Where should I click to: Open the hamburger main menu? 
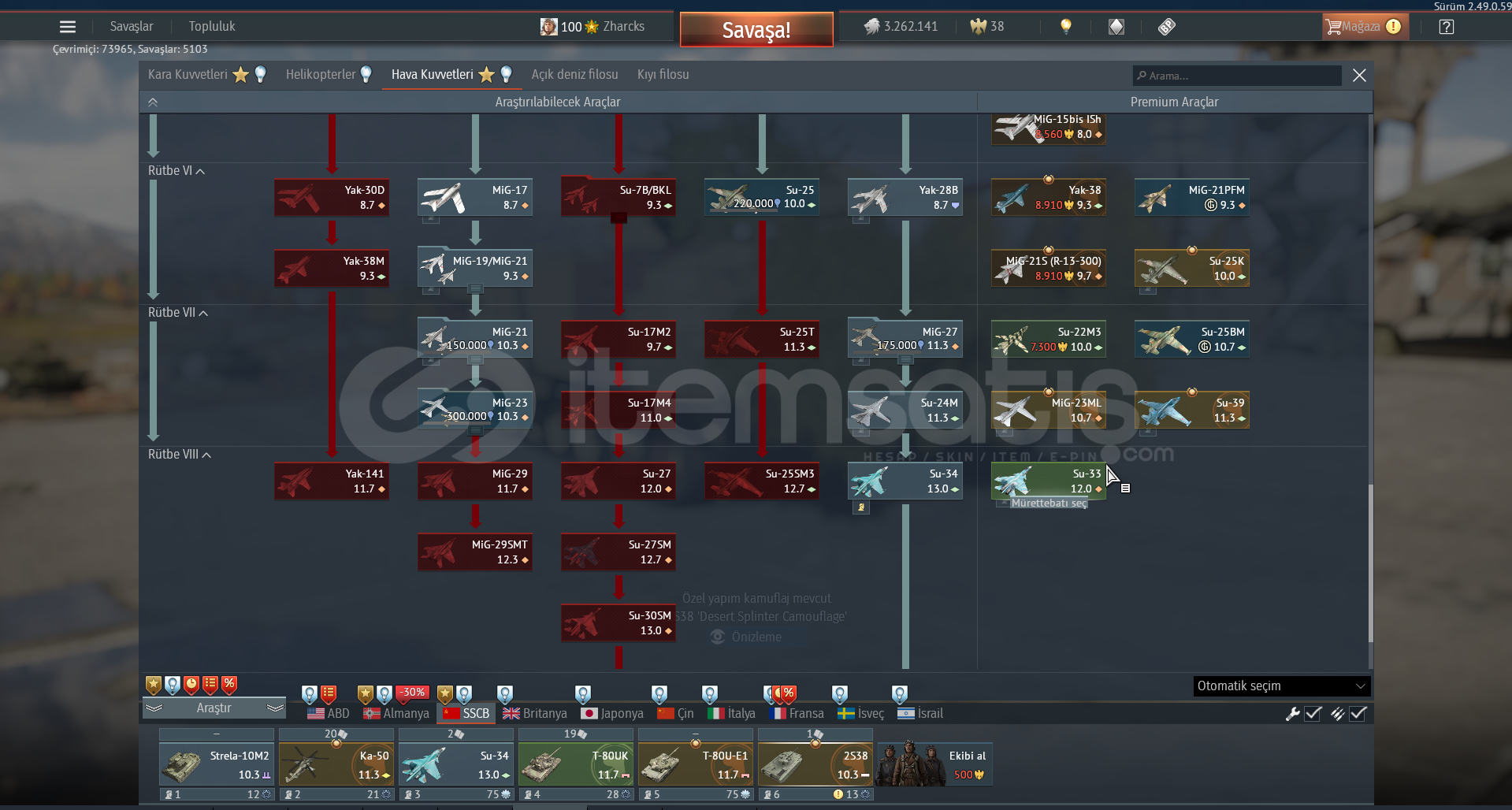click(68, 27)
